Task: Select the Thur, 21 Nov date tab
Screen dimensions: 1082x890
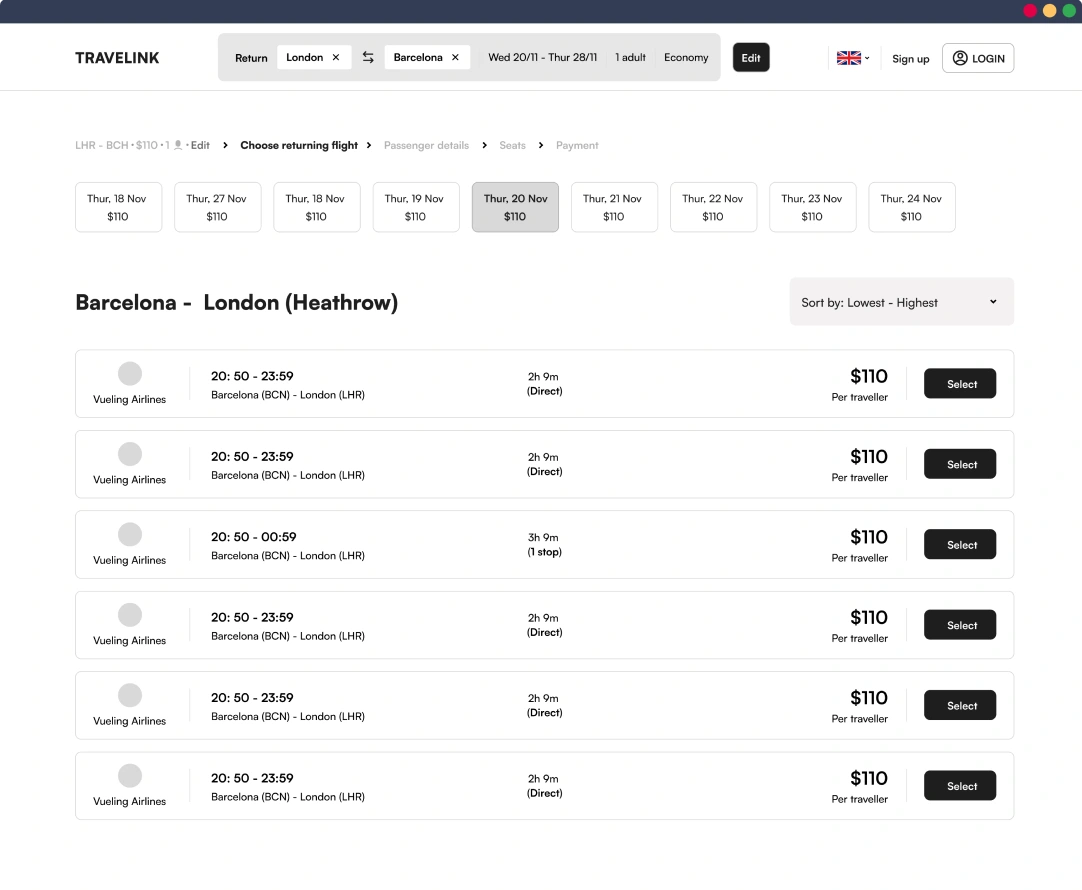Action: (614, 207)
